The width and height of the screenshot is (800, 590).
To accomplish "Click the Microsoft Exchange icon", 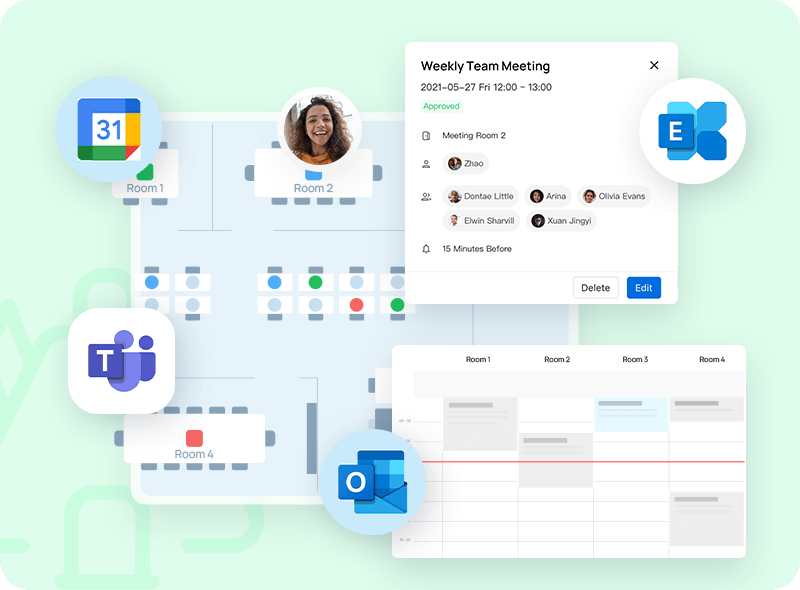I will click(692, 131).
